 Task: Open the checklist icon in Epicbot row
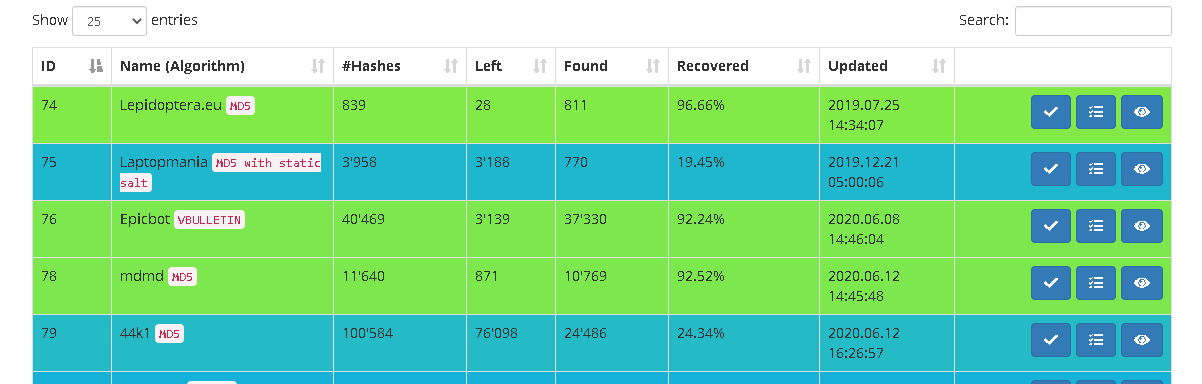pos(1096,226)
